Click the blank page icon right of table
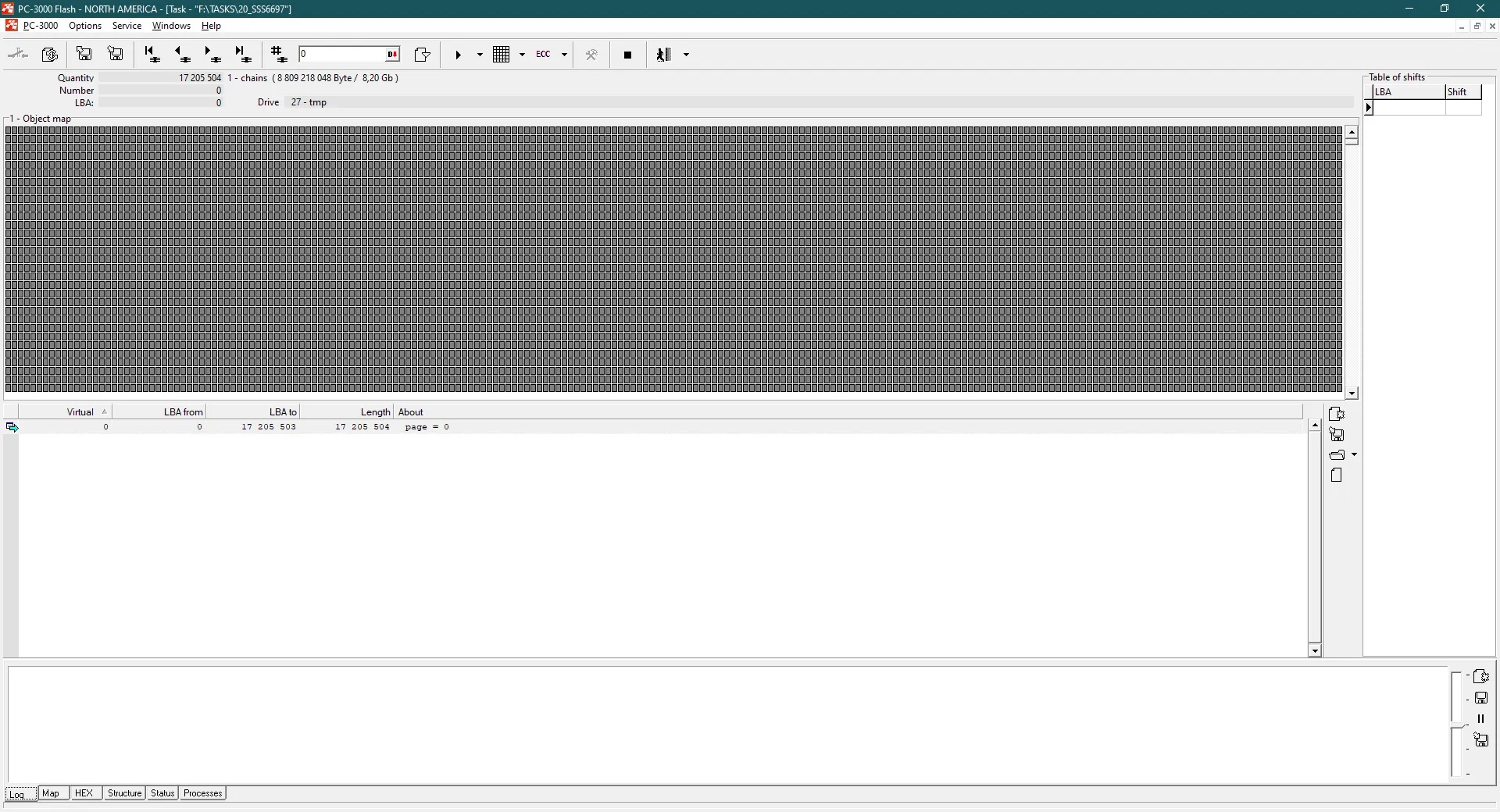This screenshot has height=812, width=1500. pyautogui.click(x=1336, y=475)
